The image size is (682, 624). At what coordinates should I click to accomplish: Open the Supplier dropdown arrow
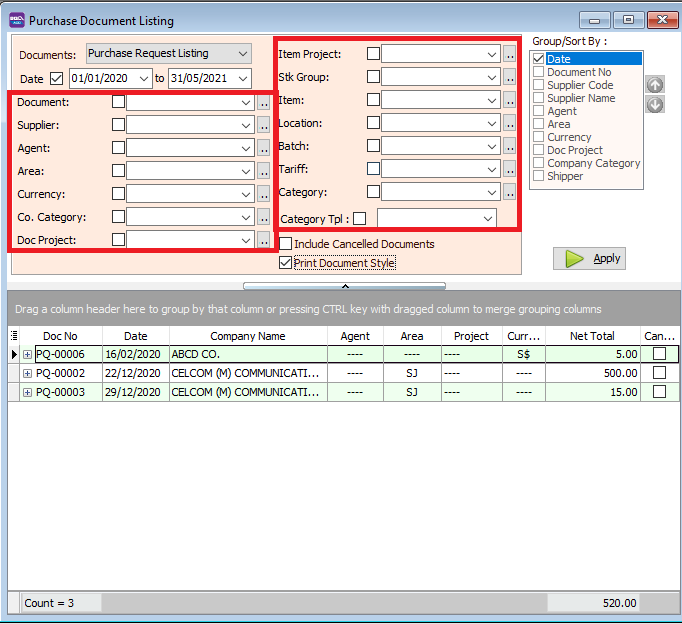coord(246,125)
